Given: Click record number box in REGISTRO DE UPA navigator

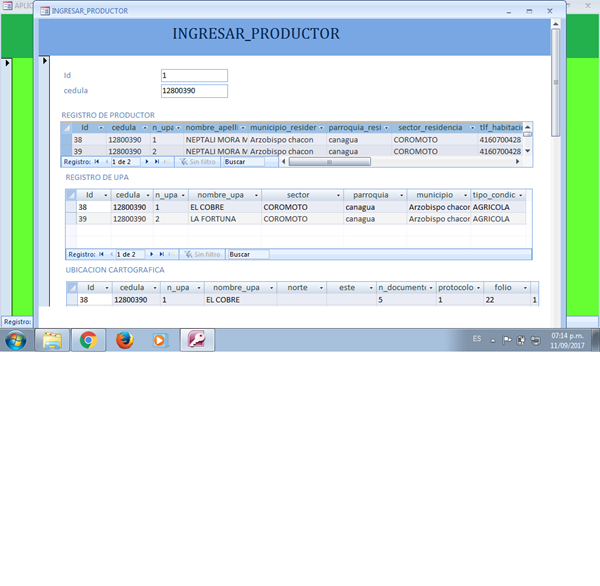Looking at the screenshot, I should pyautogui.click(x=130, y=254).
